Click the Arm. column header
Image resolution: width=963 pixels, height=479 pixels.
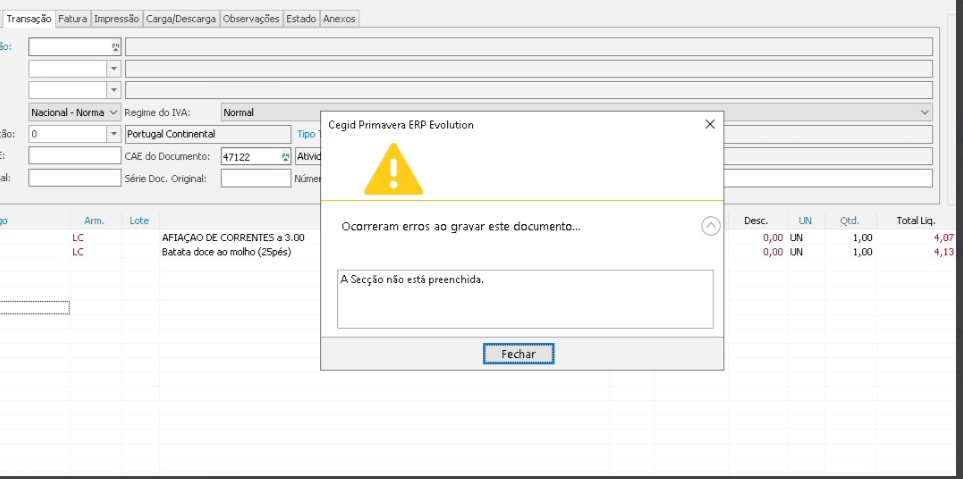[94, 220]
